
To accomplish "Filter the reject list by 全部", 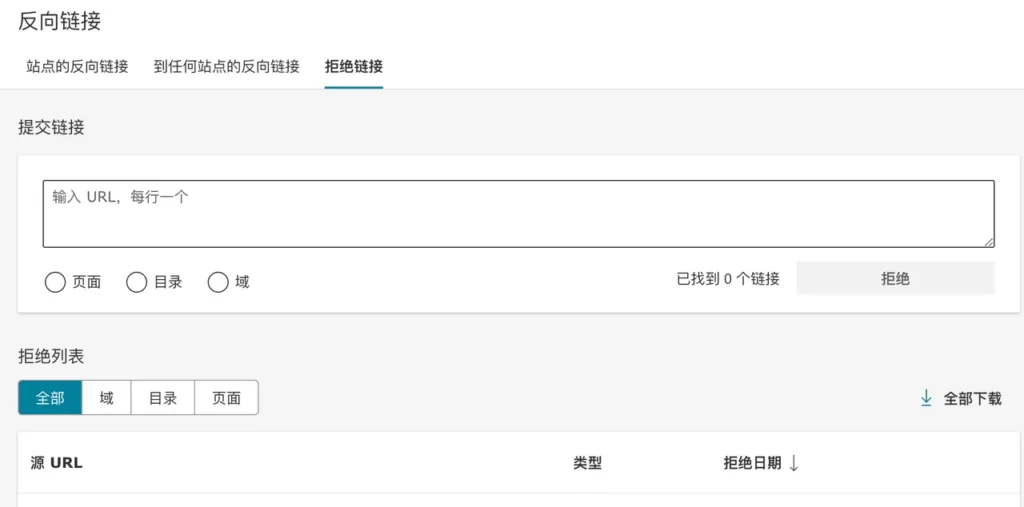I will pos(50,398).
